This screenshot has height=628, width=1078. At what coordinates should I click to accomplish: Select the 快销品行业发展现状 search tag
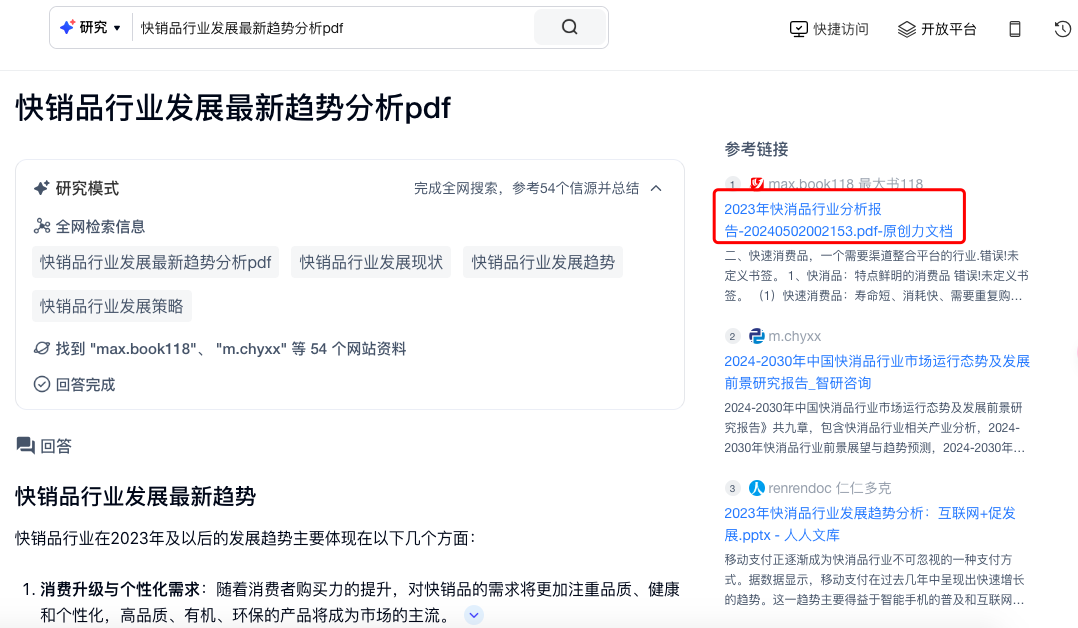[x=370, y=262]
